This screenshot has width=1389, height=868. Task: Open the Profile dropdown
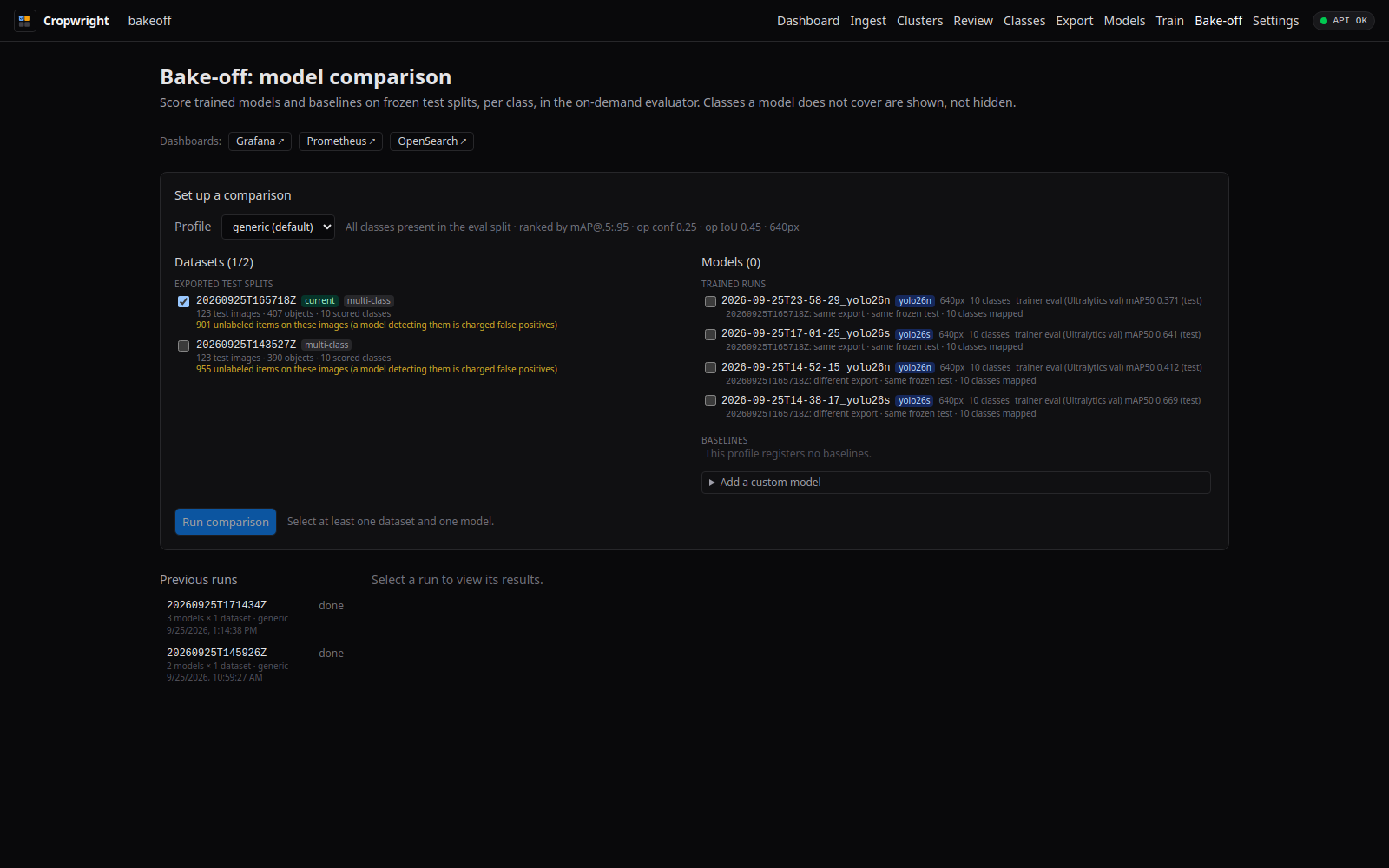click(278, 227)
